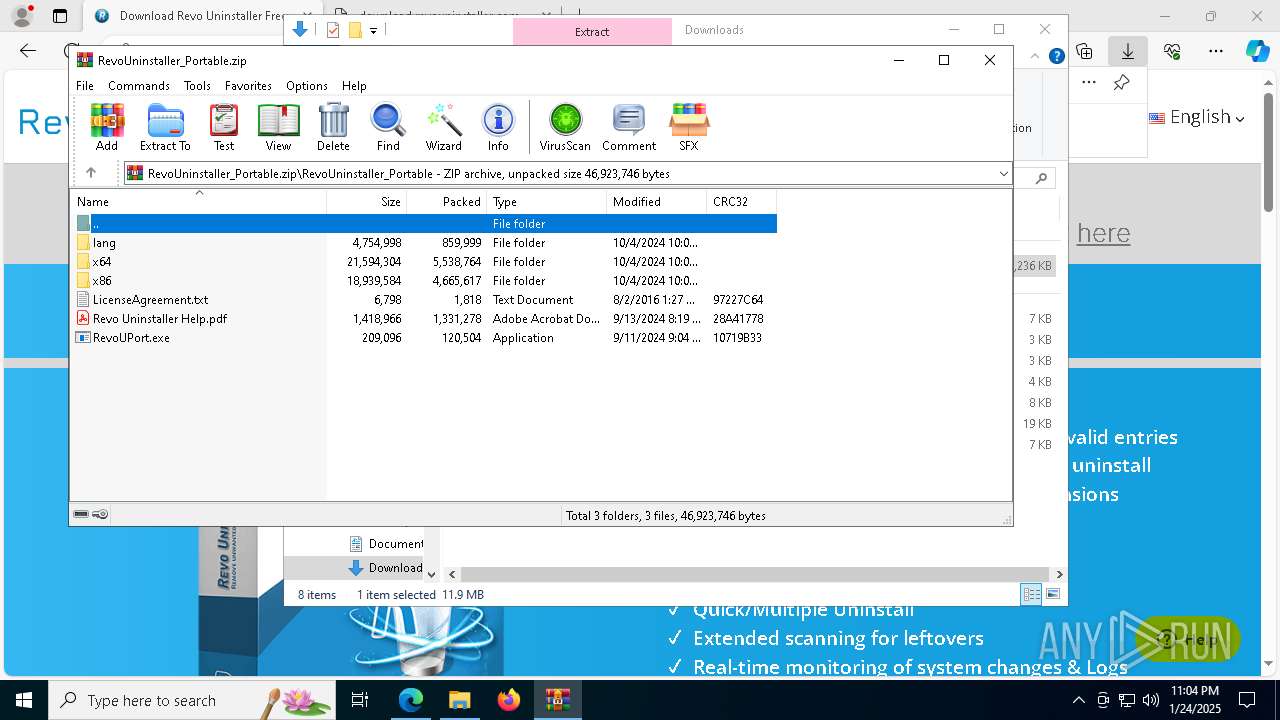
Task: Select Downloads in Explorer navigation pane
Action: [386, 568]
